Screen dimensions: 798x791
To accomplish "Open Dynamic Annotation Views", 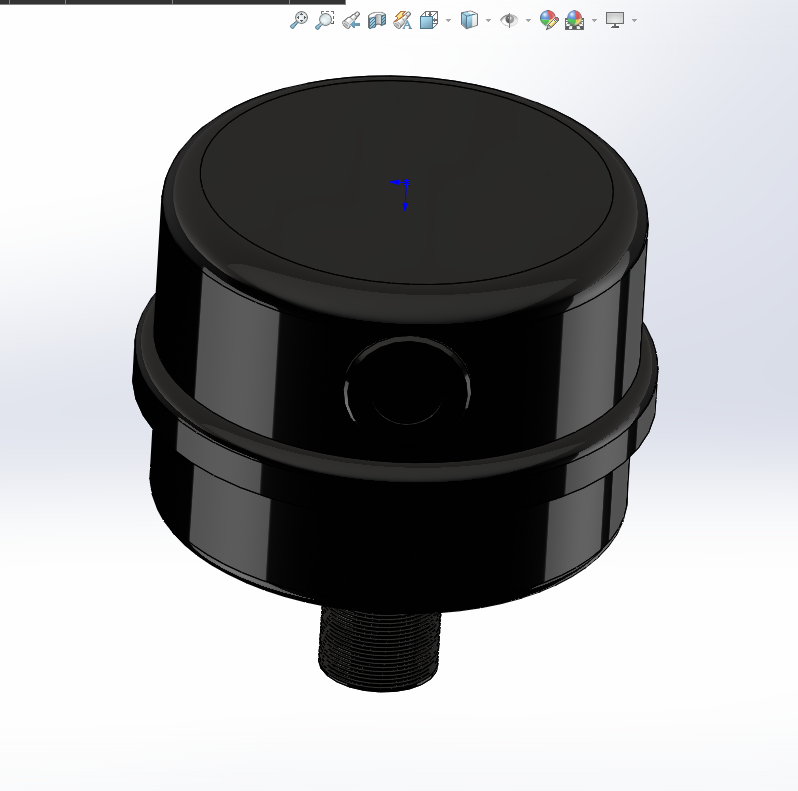I will pyautogui.click(x=403, y=20).
